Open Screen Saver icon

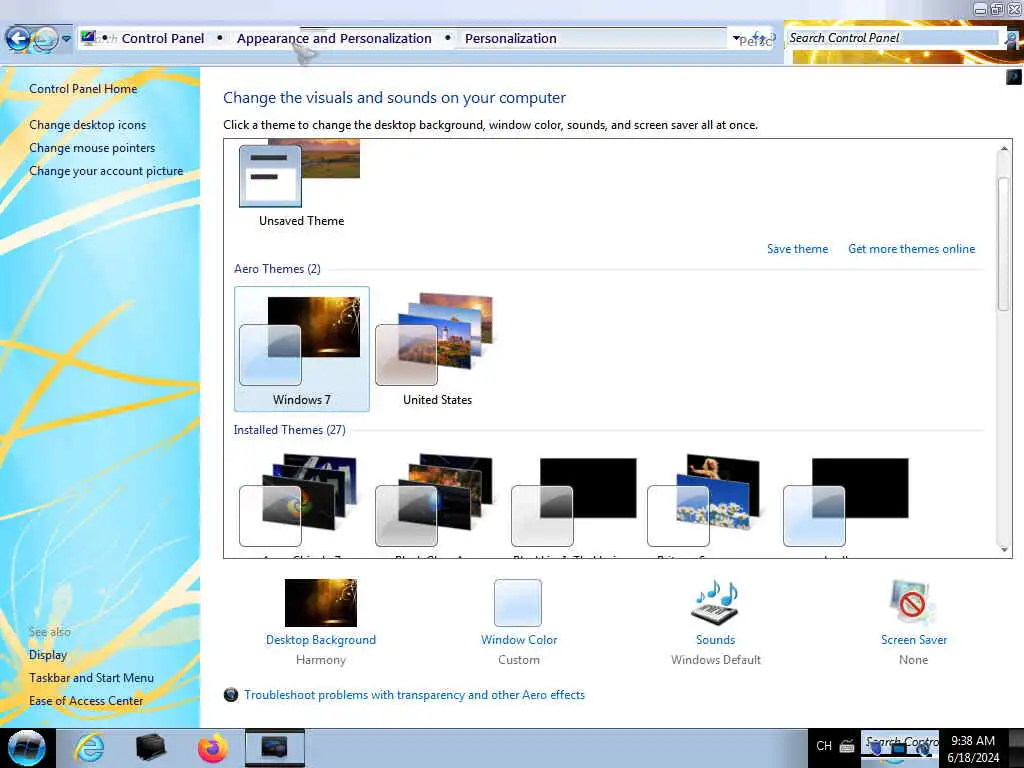pos(912,602)
